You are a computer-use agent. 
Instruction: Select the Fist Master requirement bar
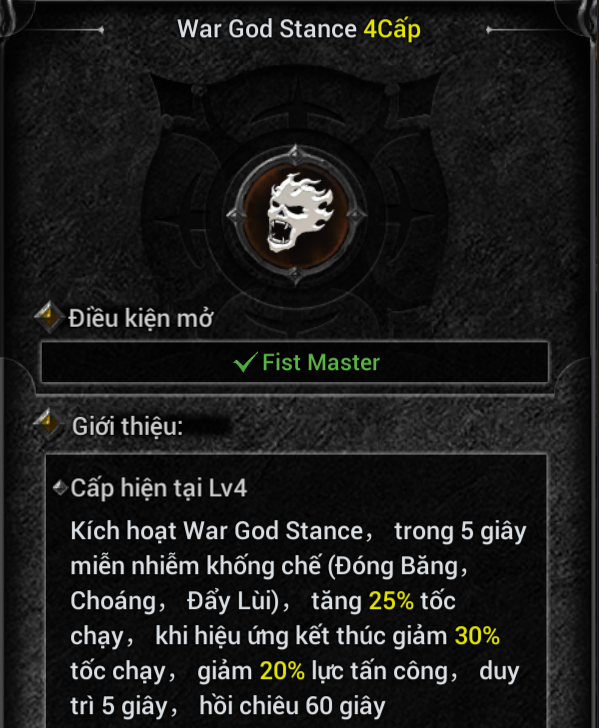295,362
